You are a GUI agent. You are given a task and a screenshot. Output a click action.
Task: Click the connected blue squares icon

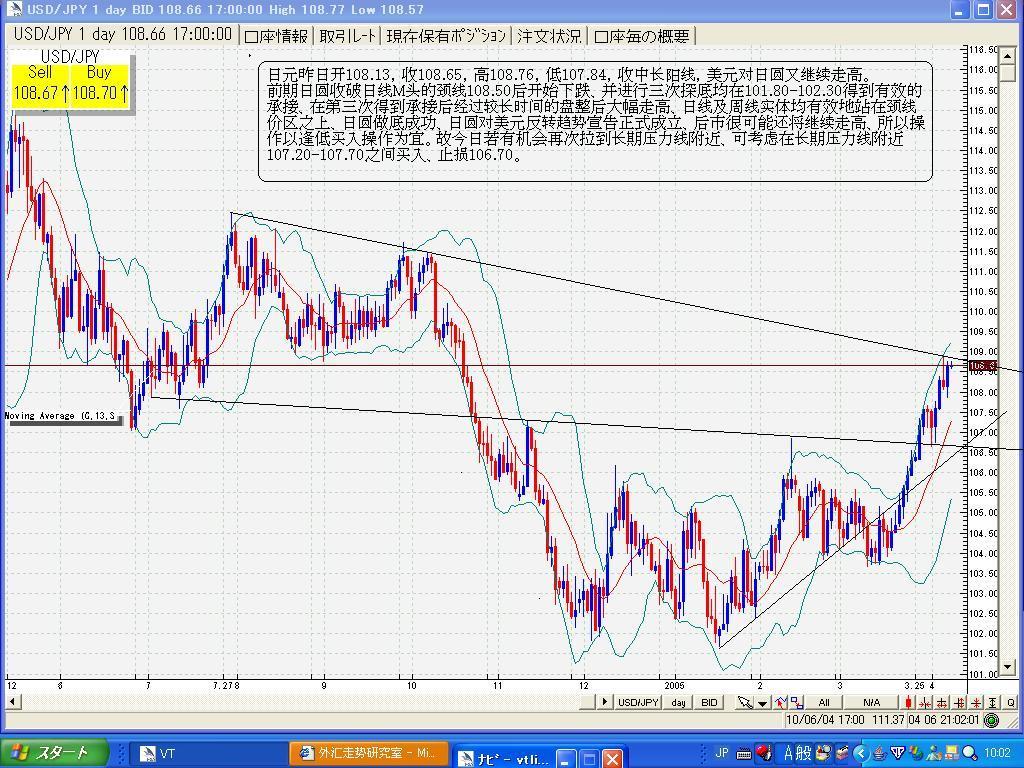coord(799,702)
